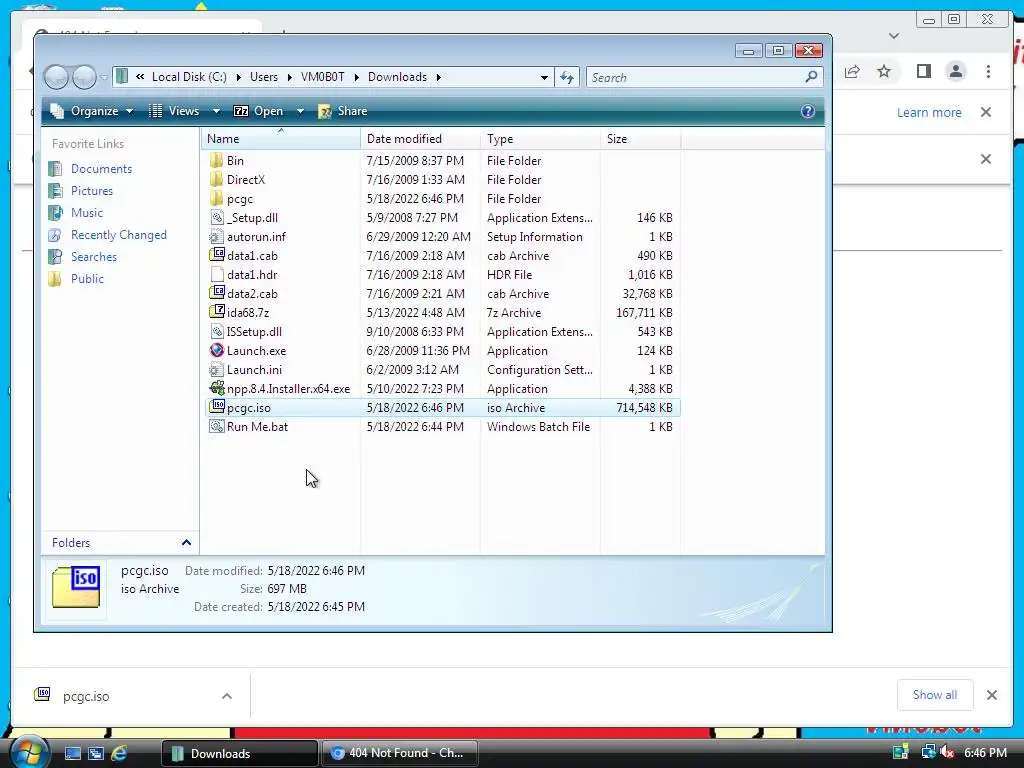
Task: Select the ISSetup.dll file icon
Action: 216,332
